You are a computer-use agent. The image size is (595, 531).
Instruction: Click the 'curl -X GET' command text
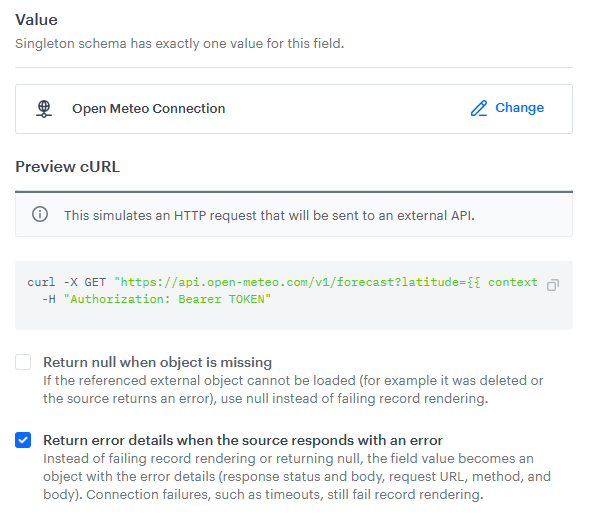coord(67,282)
